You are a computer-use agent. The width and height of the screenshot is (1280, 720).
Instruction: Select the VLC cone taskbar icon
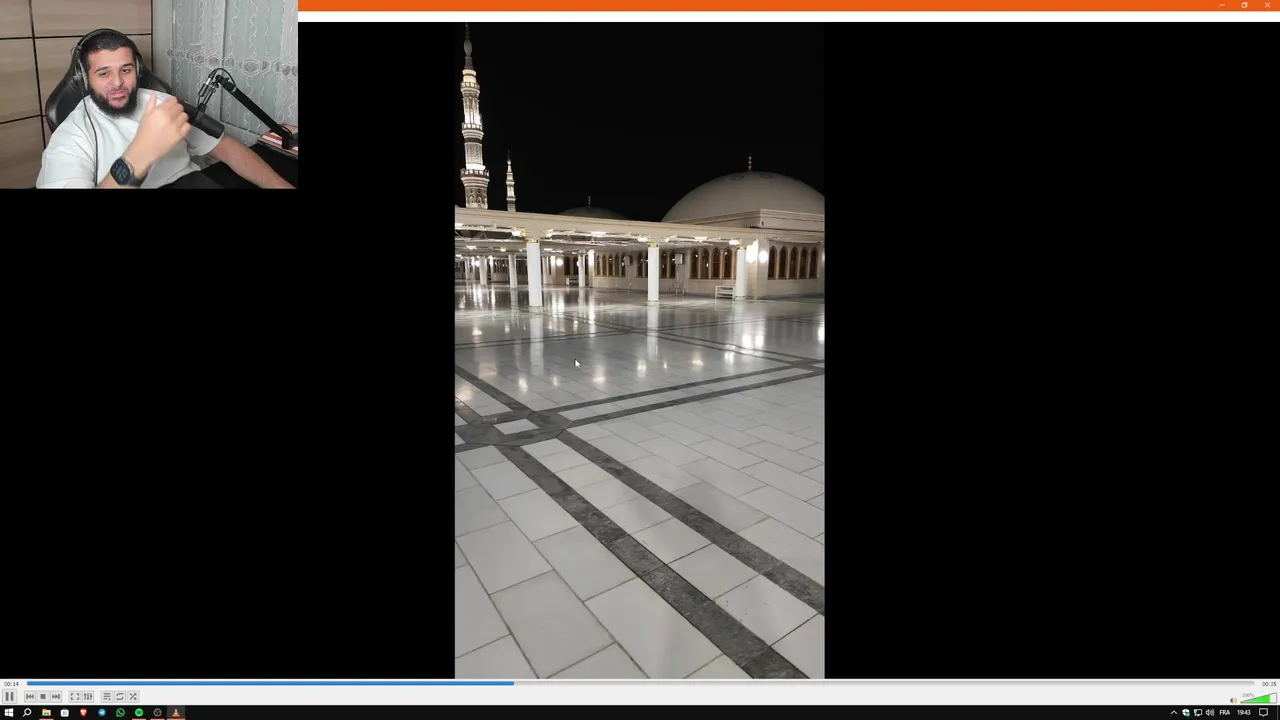coord(176,712)
